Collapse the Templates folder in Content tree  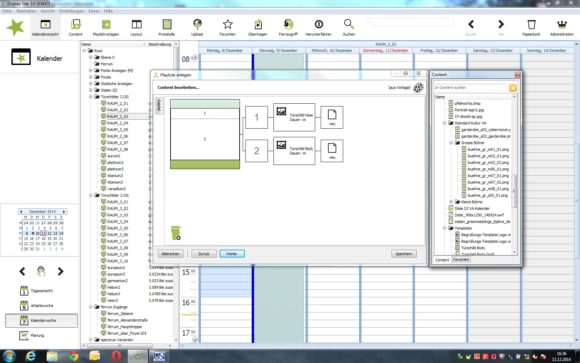(x=445, y=228)
